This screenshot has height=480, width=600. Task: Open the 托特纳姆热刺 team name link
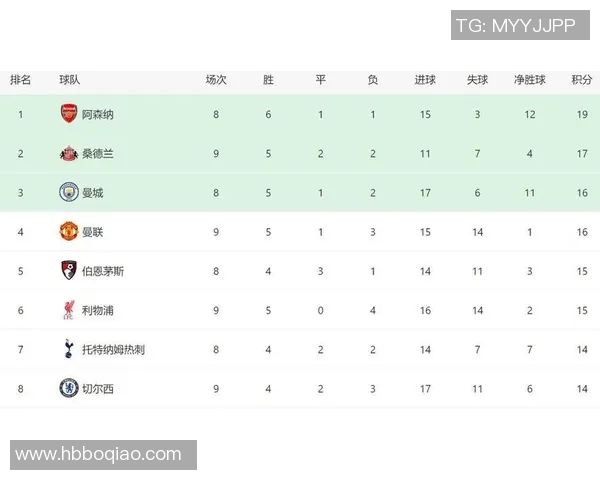pyautogui.click(x=113, y=350)
